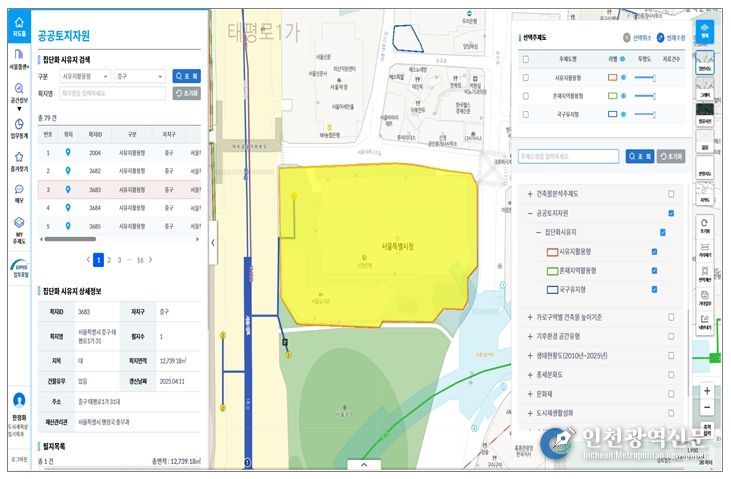
Task: Open the 중구 district dropdown
Action: click(x=139, y=75)
